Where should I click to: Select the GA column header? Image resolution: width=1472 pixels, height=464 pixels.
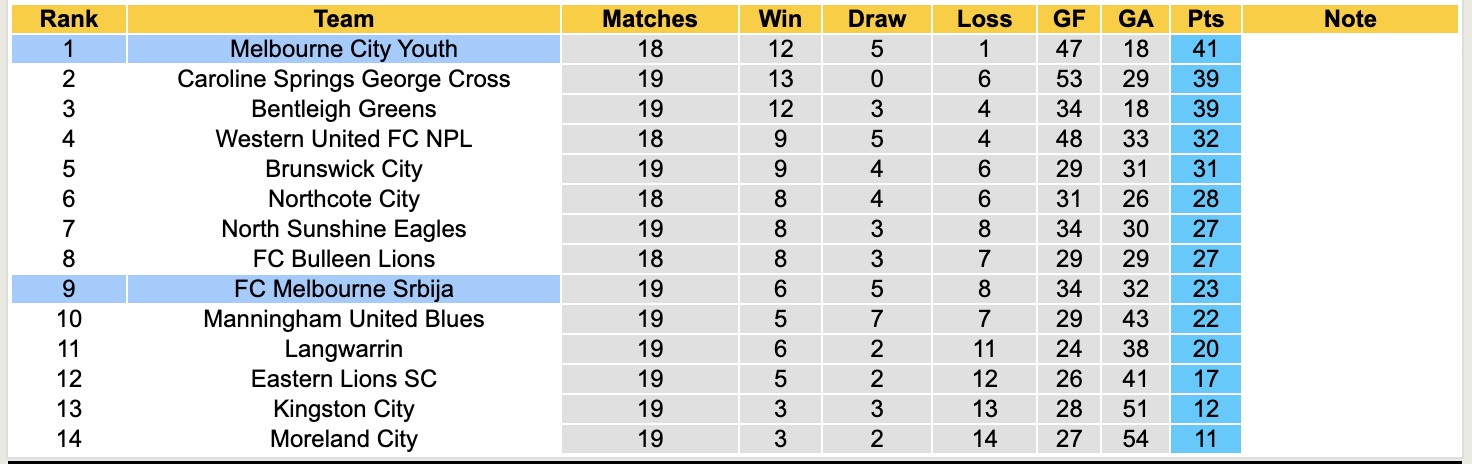pos(1136,19)
